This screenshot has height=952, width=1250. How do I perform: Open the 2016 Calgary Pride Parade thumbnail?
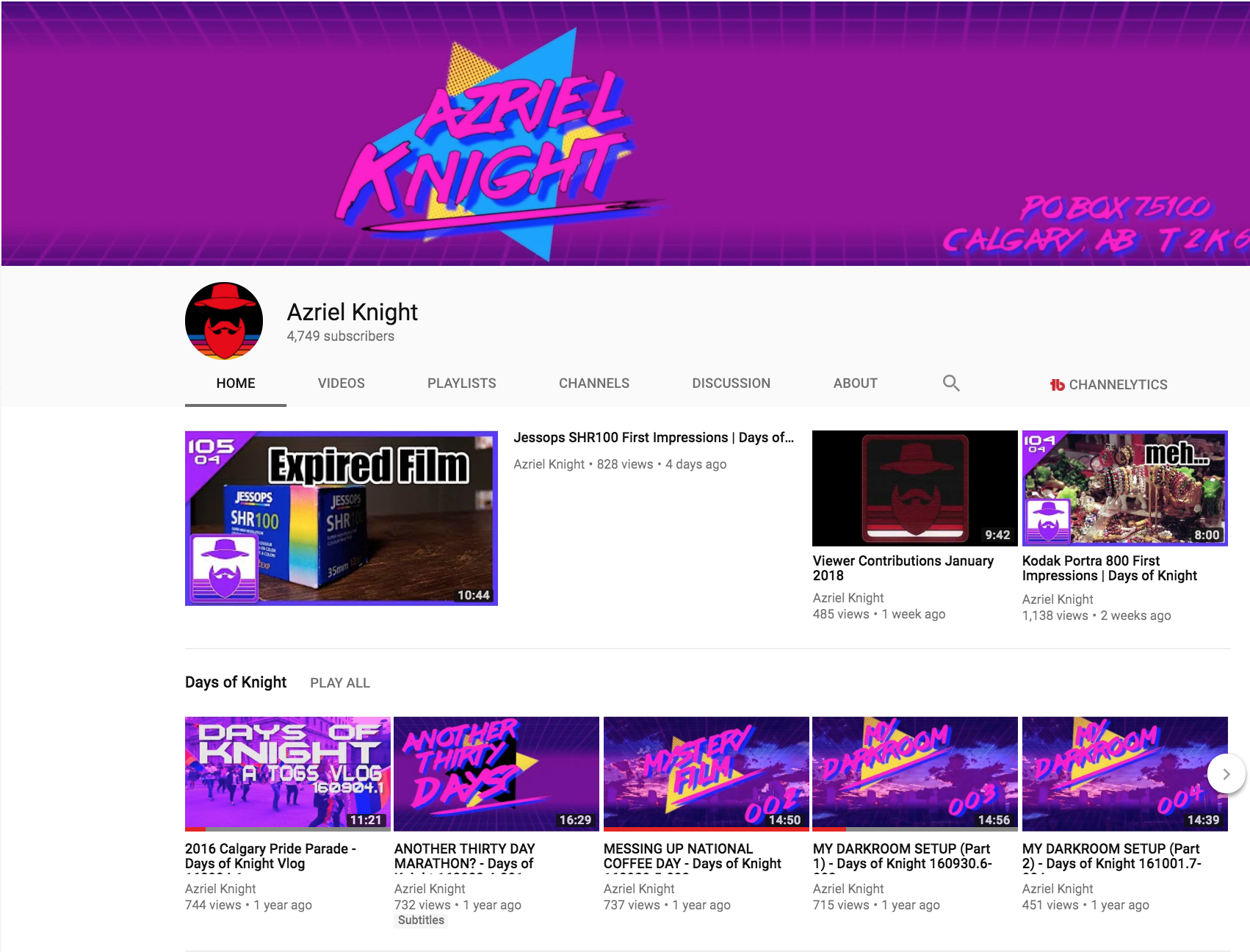[x=287, y=773]
